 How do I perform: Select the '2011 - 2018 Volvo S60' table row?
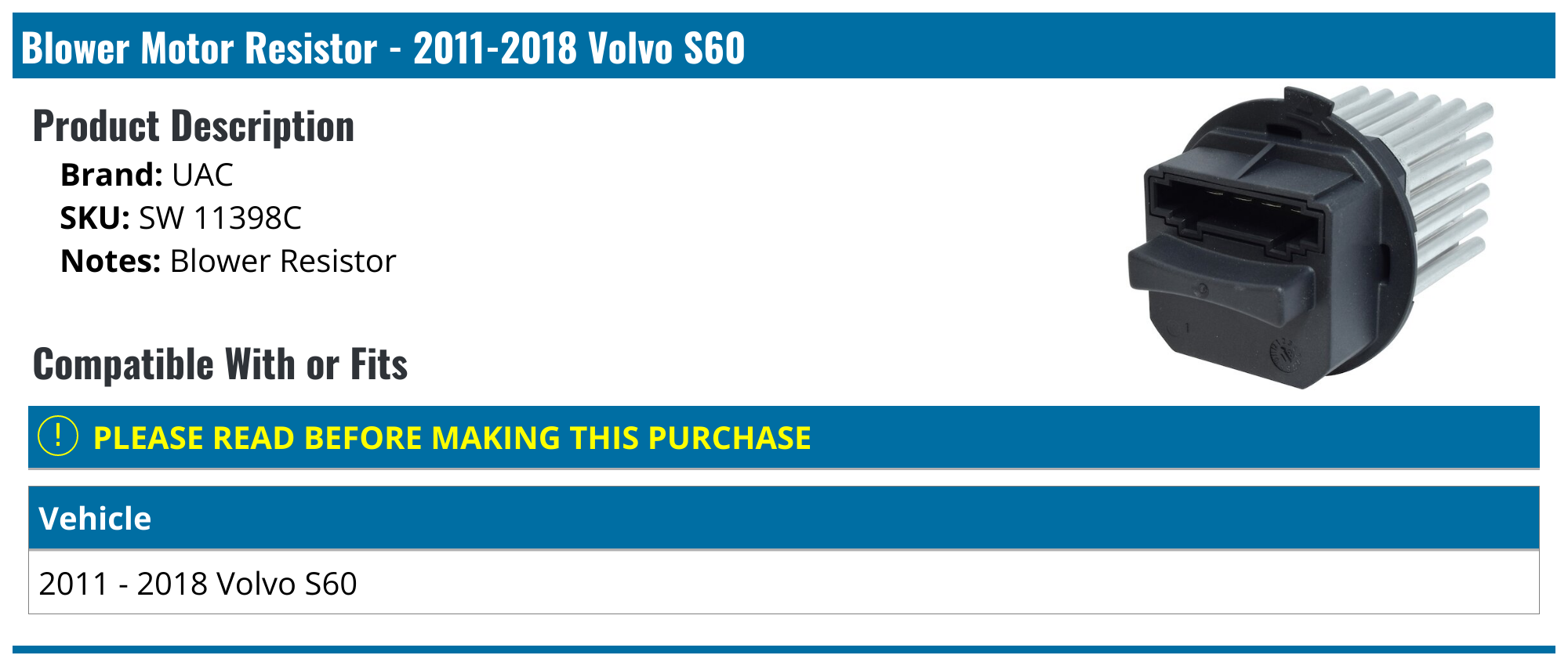pyautogui.click(x=198, y=584)
